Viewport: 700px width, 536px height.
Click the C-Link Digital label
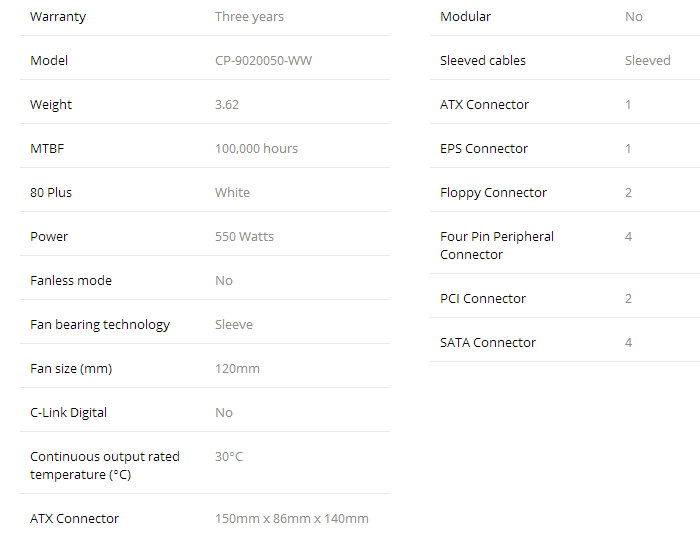(68, 413)
